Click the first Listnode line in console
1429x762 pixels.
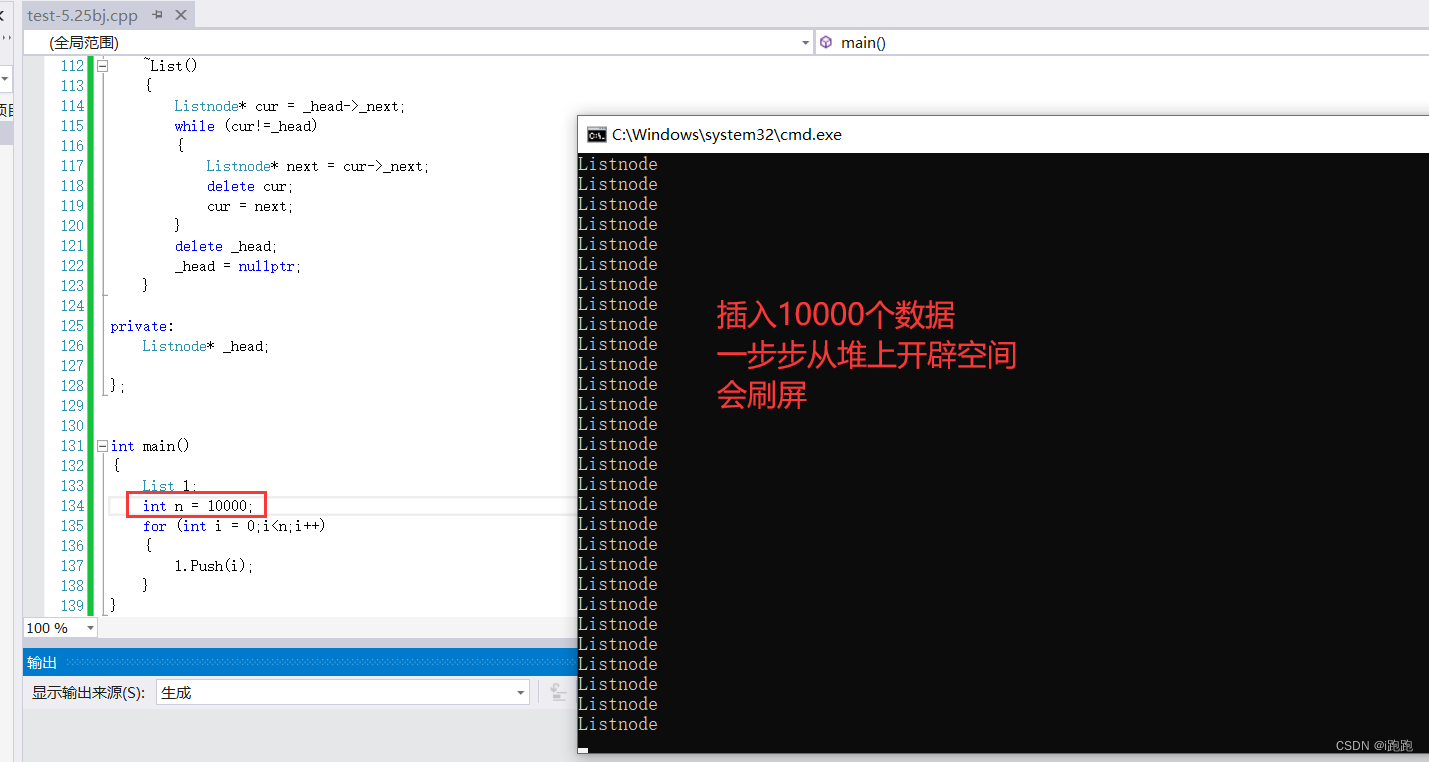[618, 164]
